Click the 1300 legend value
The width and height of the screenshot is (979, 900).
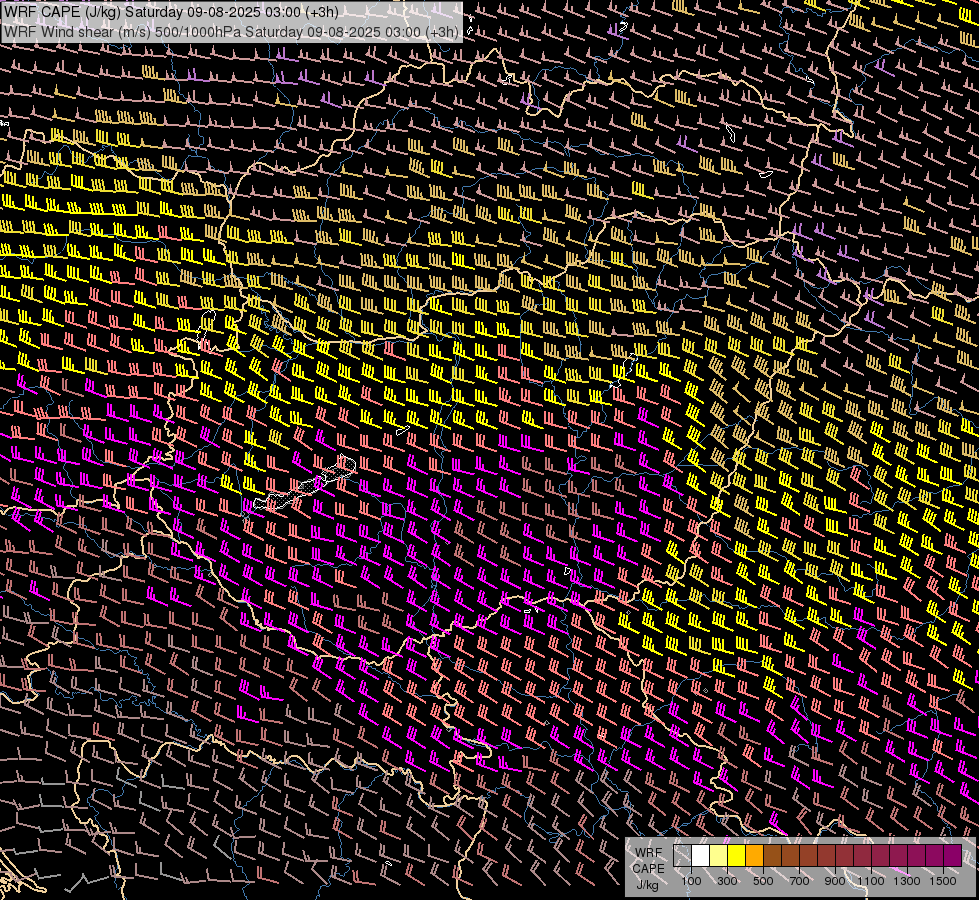pyautogui.click(x=907, y=881)
